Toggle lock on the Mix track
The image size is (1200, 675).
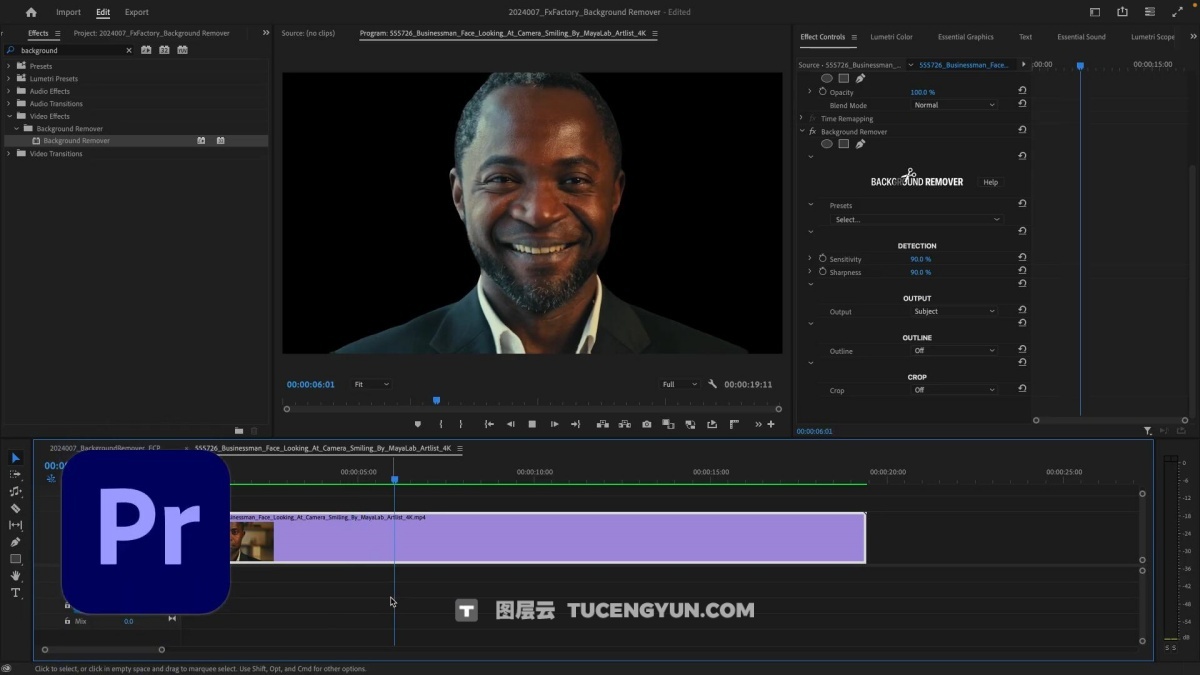coord(68,621)
